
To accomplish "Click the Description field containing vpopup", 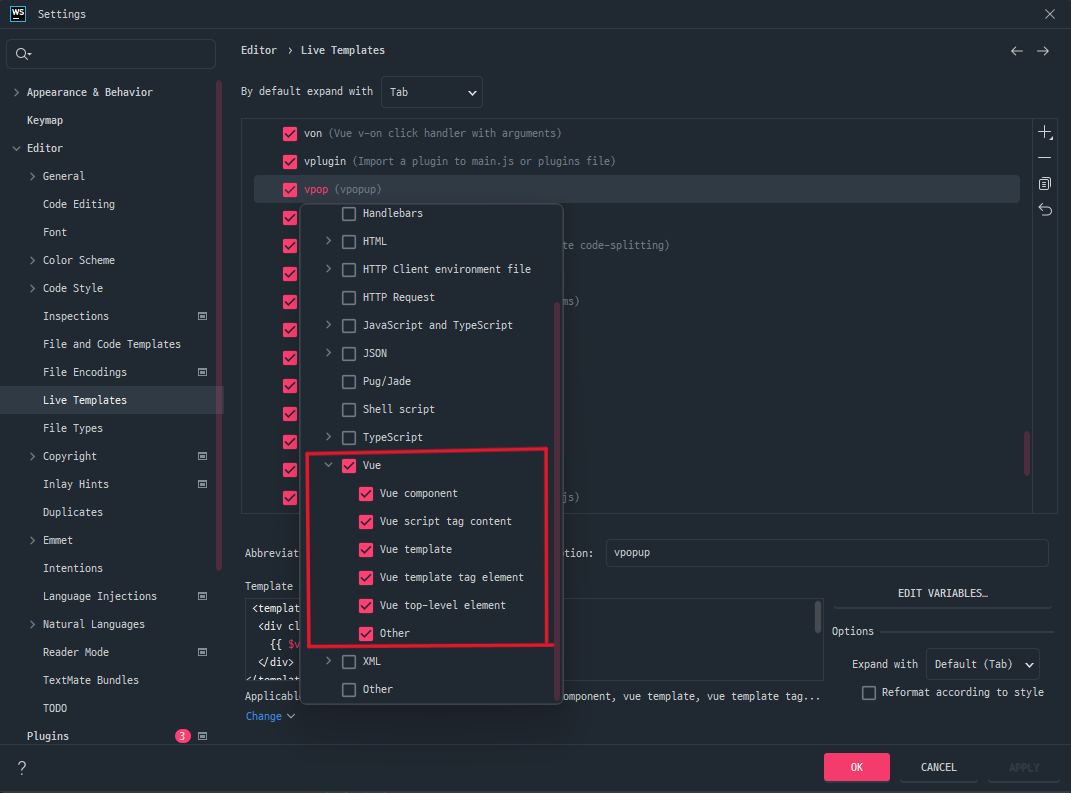I will click(826, 553).
